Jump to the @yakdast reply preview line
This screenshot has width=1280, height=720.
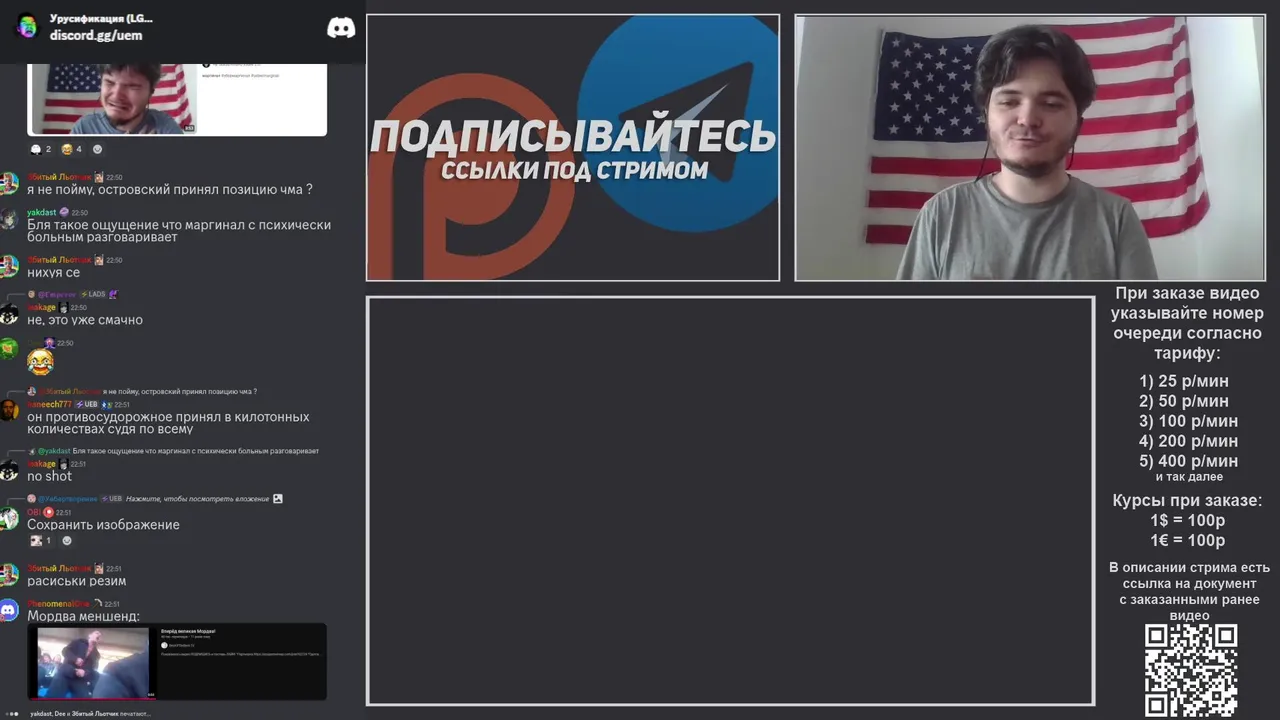click(x=178, y=451)
